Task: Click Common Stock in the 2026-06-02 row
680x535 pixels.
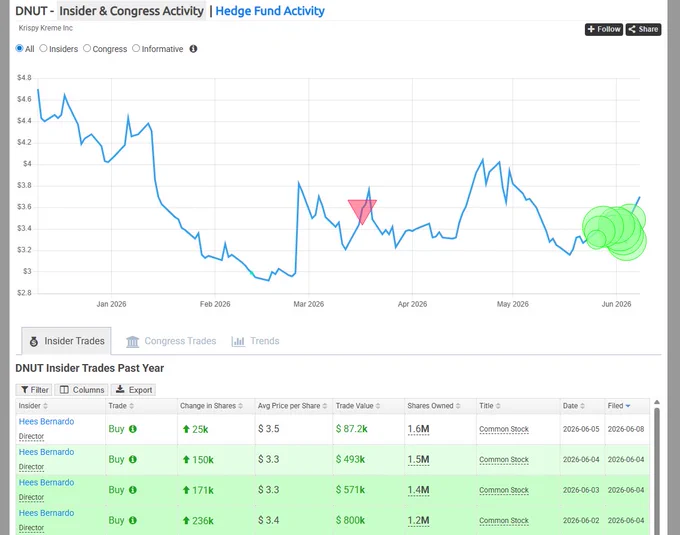Action: pyautogui.click(x=504, y=520)
